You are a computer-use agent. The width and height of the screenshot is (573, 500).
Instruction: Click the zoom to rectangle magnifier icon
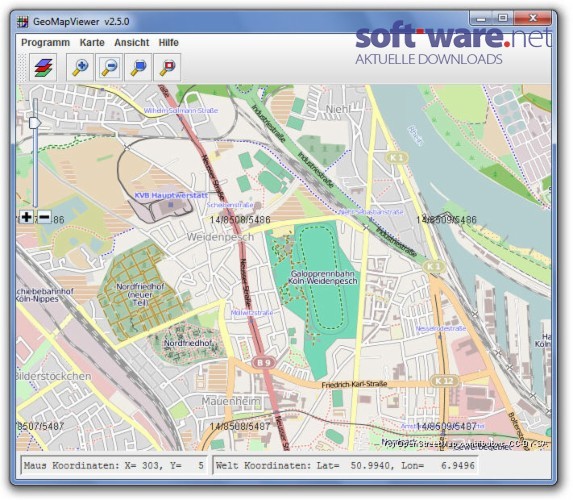[x=138, y=67]
